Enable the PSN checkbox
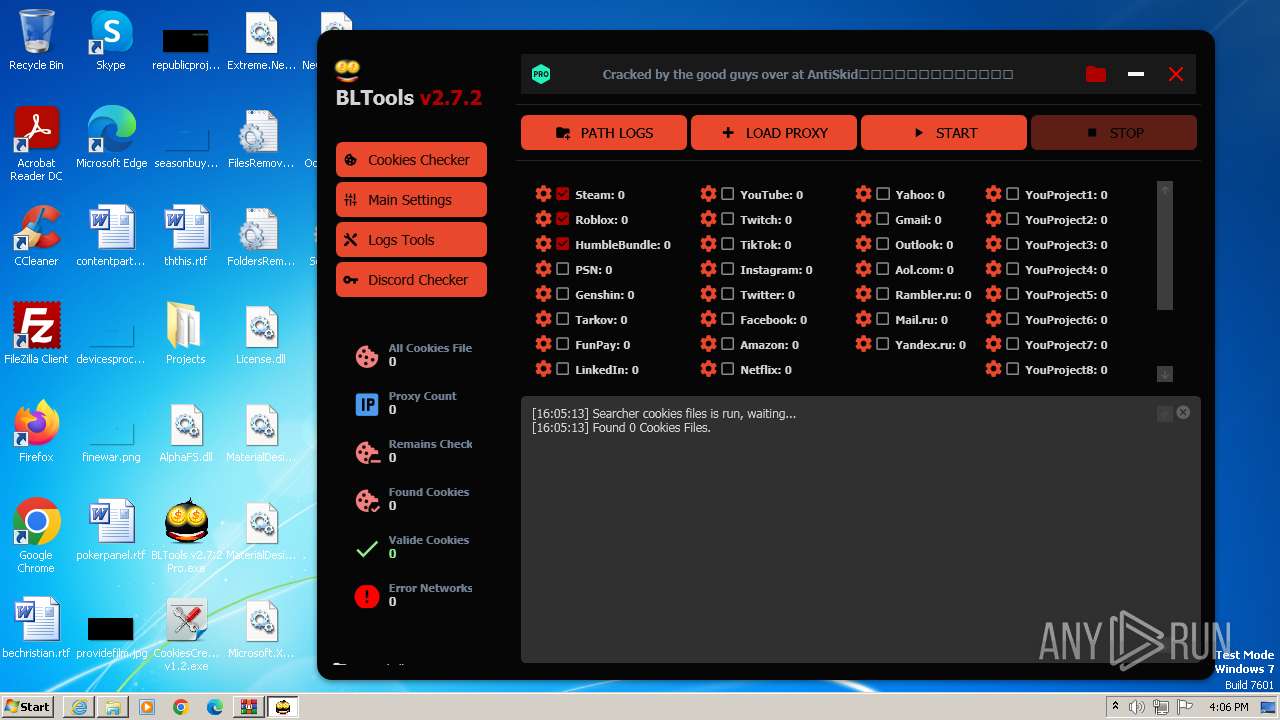 pyautogui.click(x=563, y=269)
